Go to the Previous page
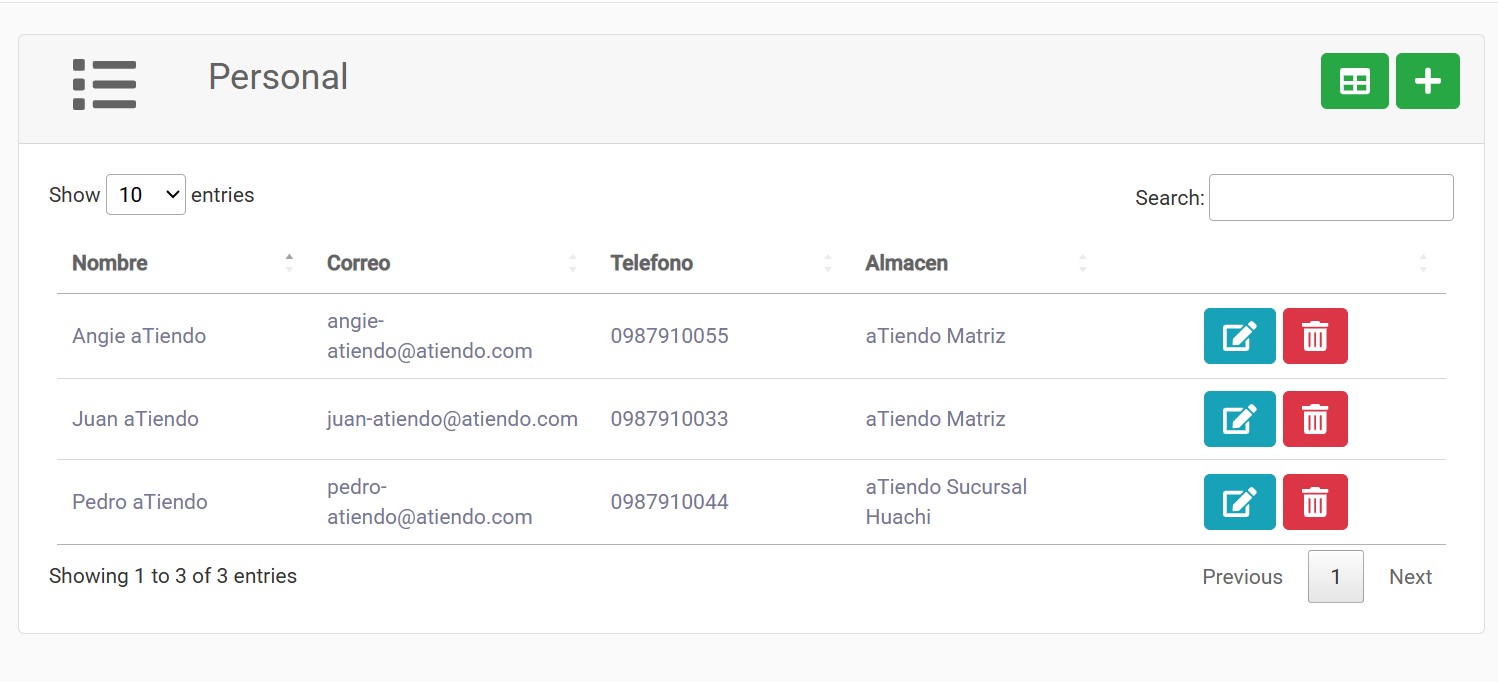 [1242, 577]
